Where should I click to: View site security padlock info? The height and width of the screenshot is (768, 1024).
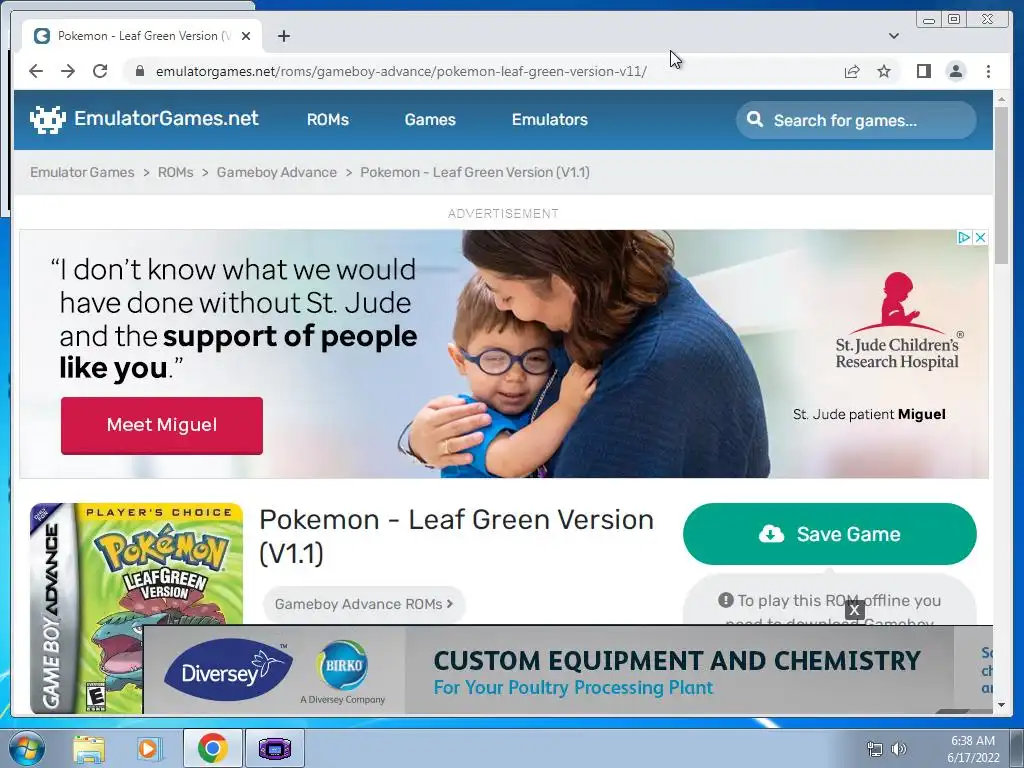pyautogui.click(x=139, y=71)
